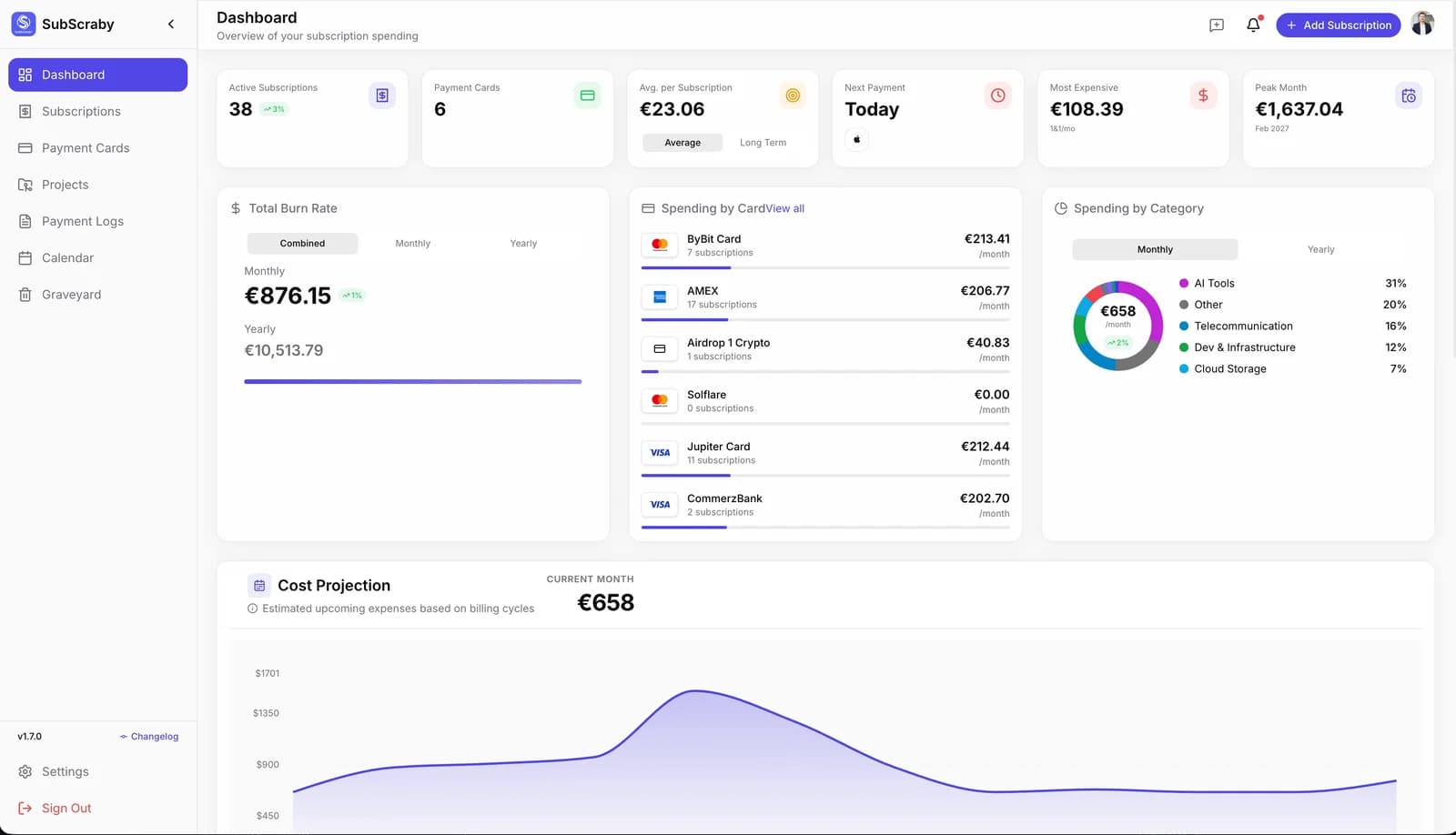Open the Graveyard page
The image size is (1456, 835).
pos(98,295)
